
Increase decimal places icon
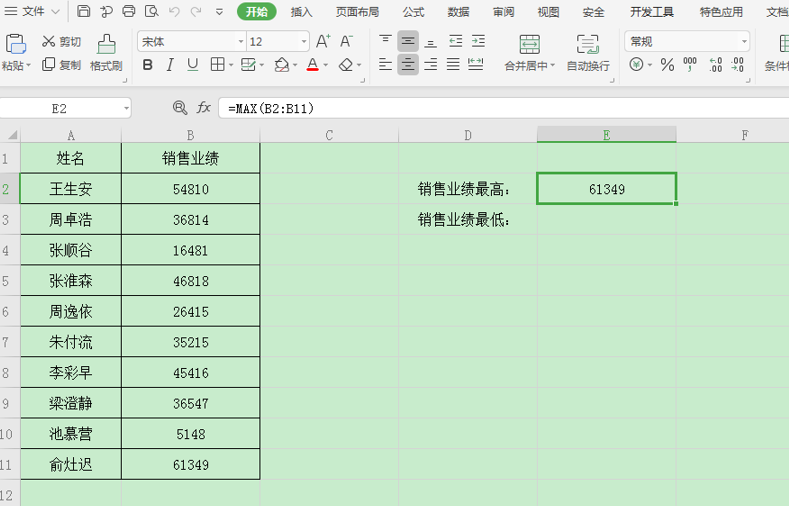pyautogui.click(x=715, y=64)
